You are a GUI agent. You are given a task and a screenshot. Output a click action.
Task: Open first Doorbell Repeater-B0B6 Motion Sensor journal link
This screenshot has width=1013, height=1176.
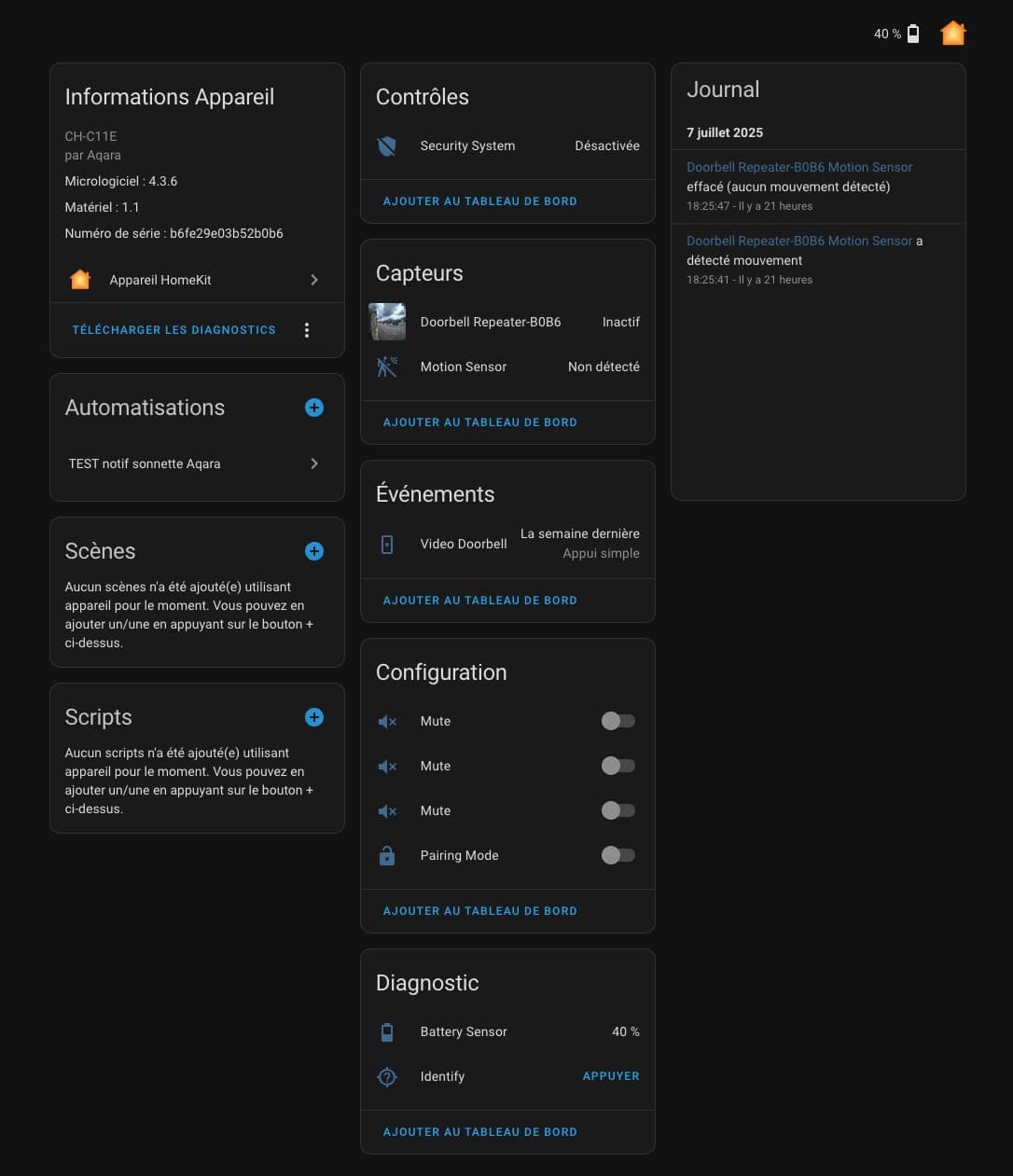click(799, 167)
